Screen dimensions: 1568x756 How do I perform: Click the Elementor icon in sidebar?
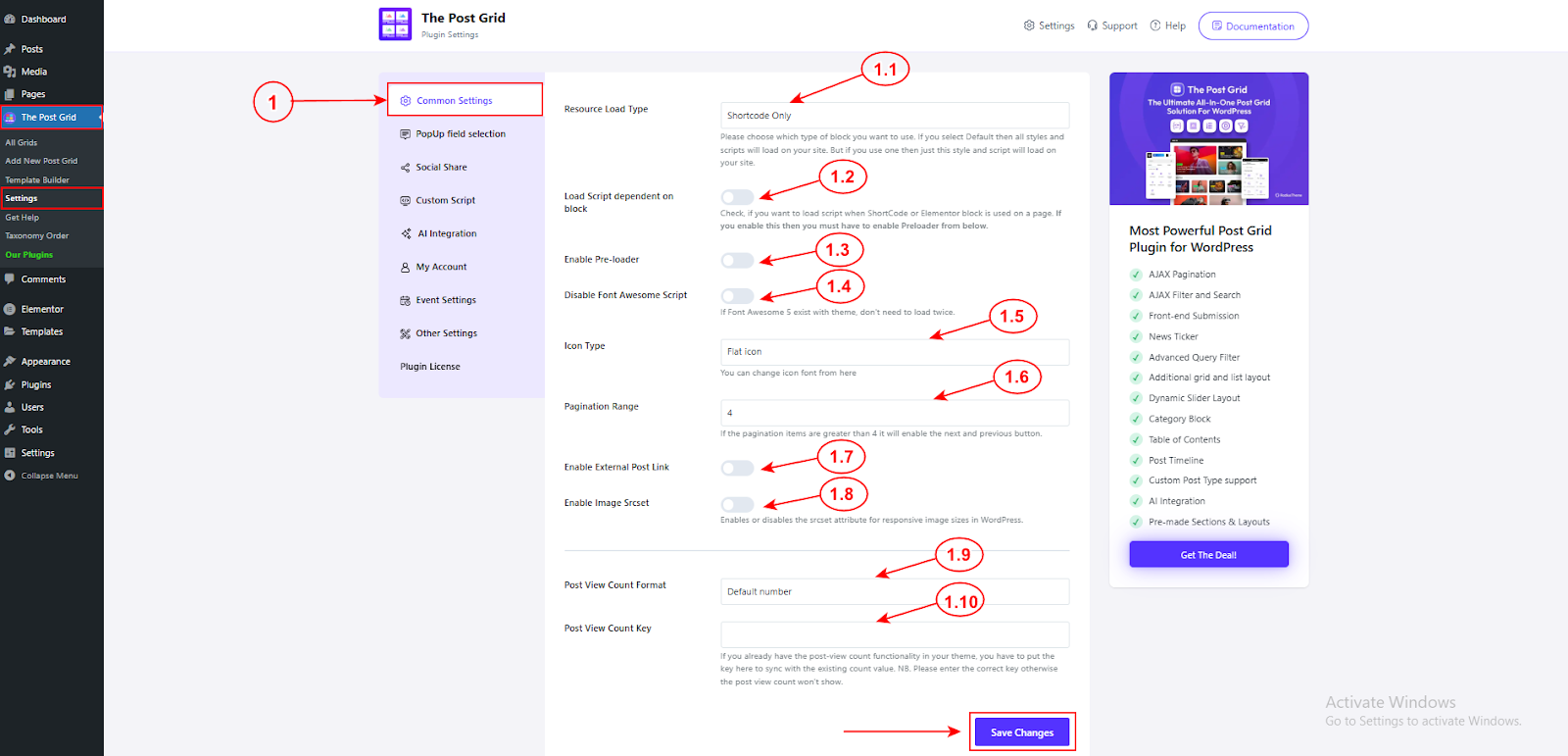coord(10,309)
